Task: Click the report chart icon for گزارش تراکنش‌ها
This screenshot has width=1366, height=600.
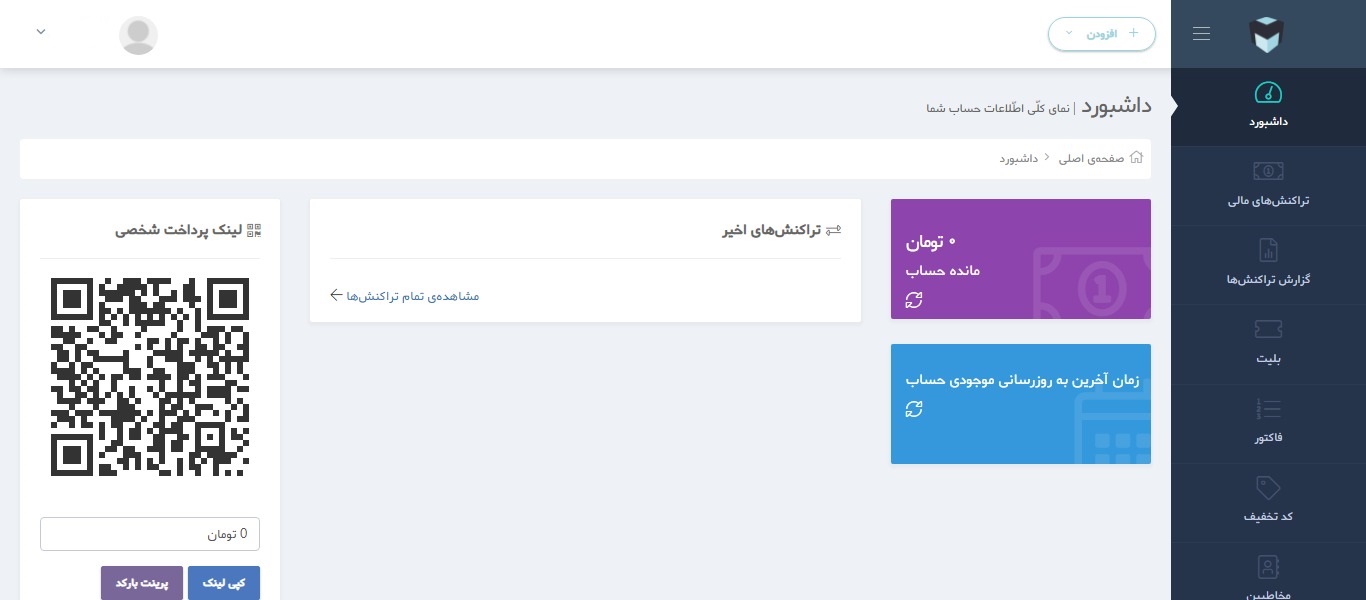Action: [x=1268, y=250]
